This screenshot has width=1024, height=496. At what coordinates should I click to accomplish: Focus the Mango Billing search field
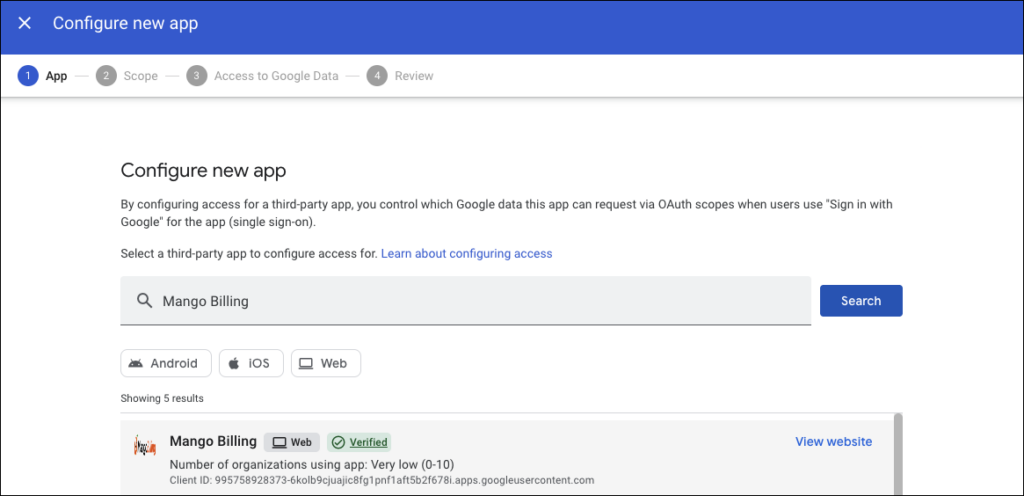466,300
